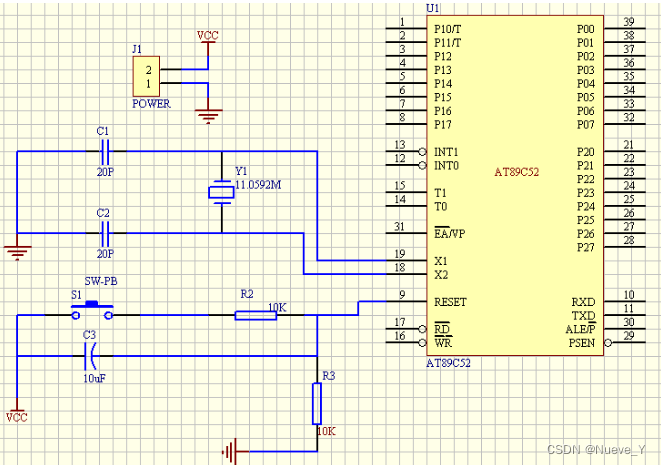Click the RESET pin label

(x=450, y=302)
